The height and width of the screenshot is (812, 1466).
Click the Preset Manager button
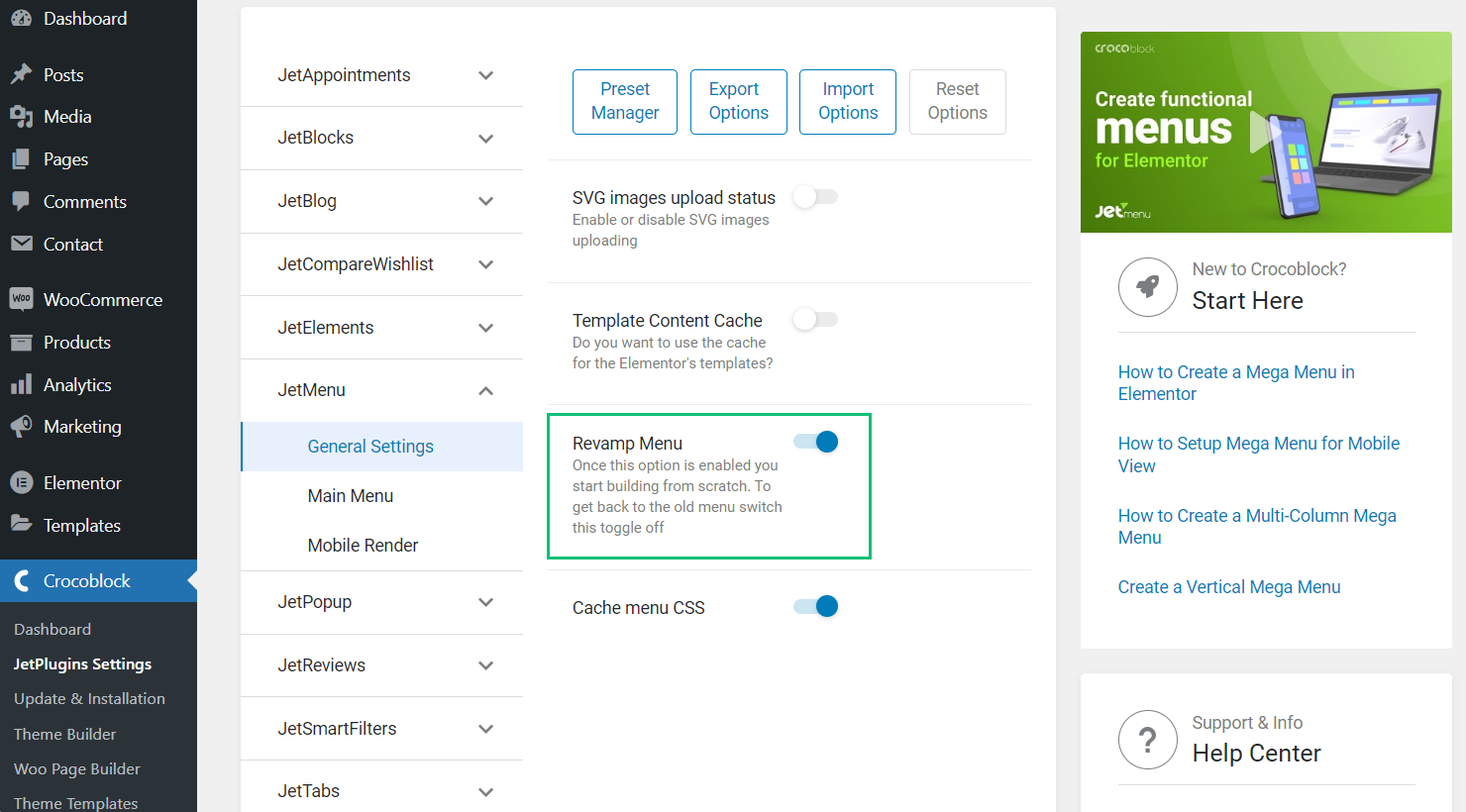[x=625, y=101]
